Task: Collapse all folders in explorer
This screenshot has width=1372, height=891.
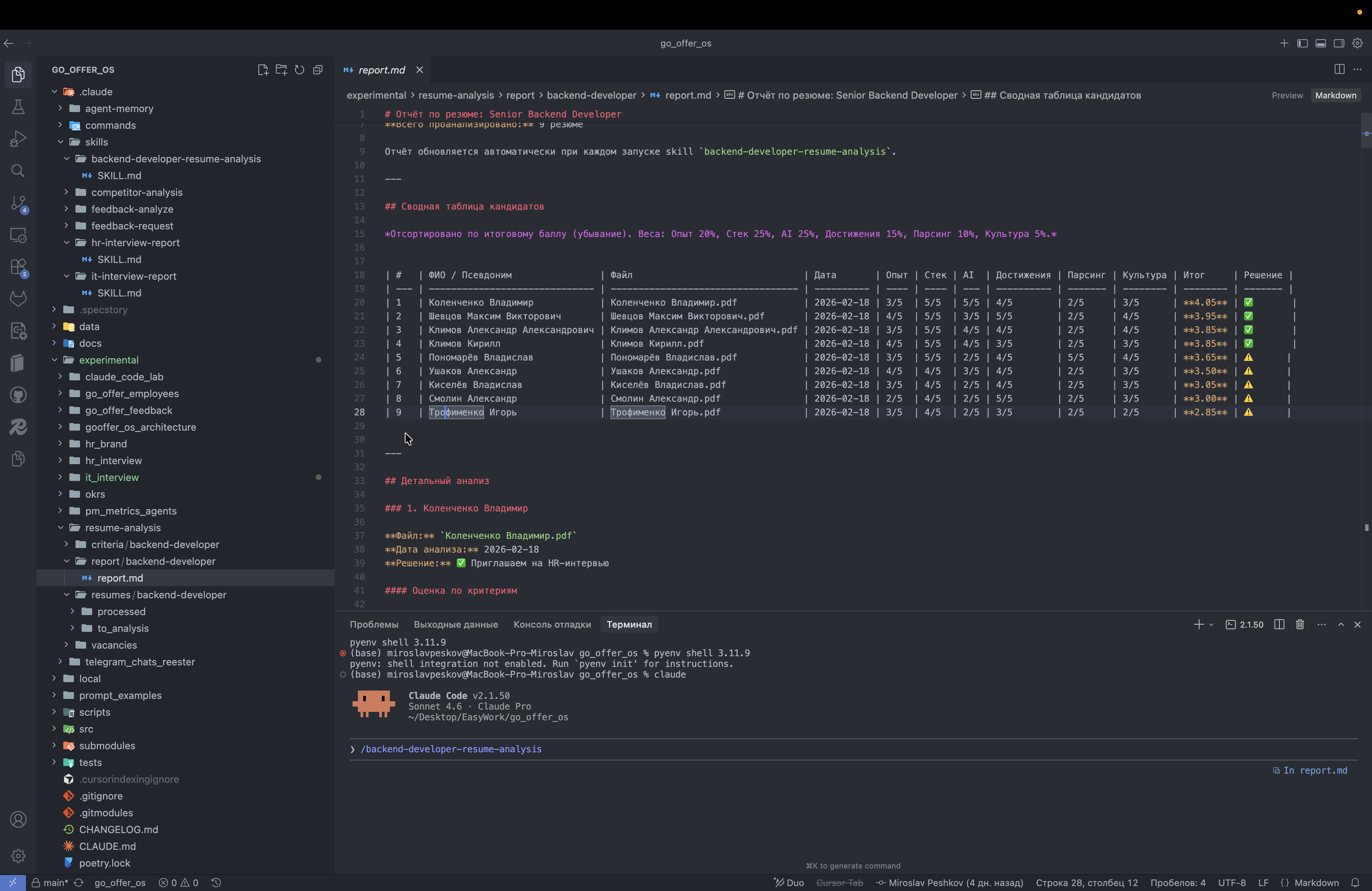Action: click(x=317, y=70)
